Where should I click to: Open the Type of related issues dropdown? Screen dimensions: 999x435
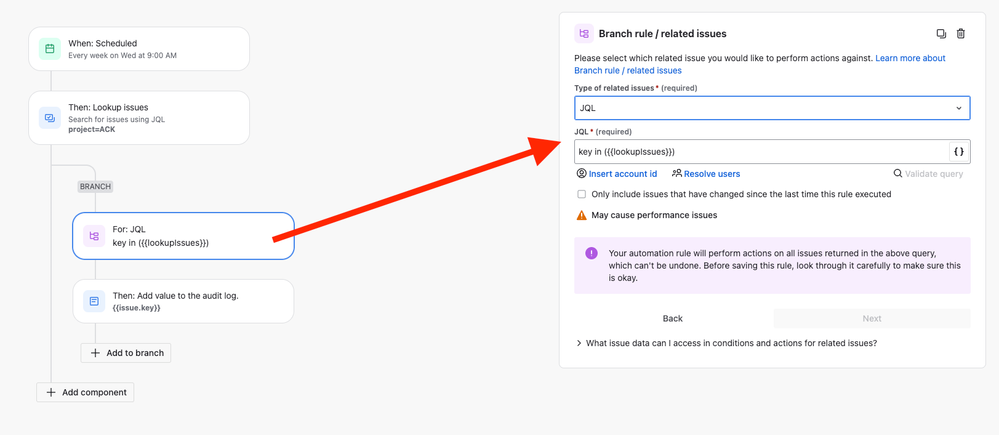(772, 108)
